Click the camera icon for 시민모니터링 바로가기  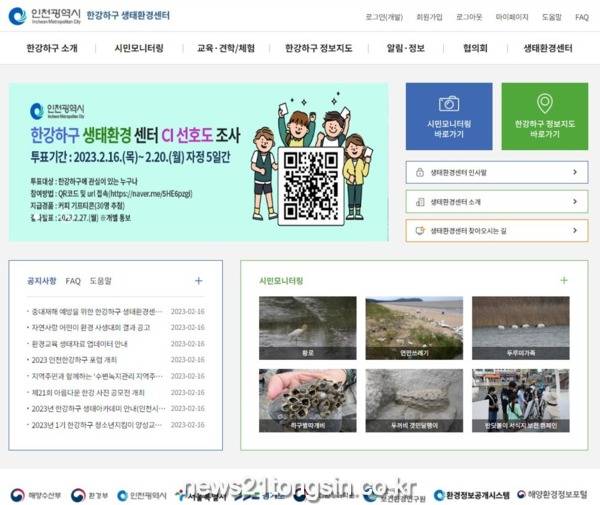point(449,104)
